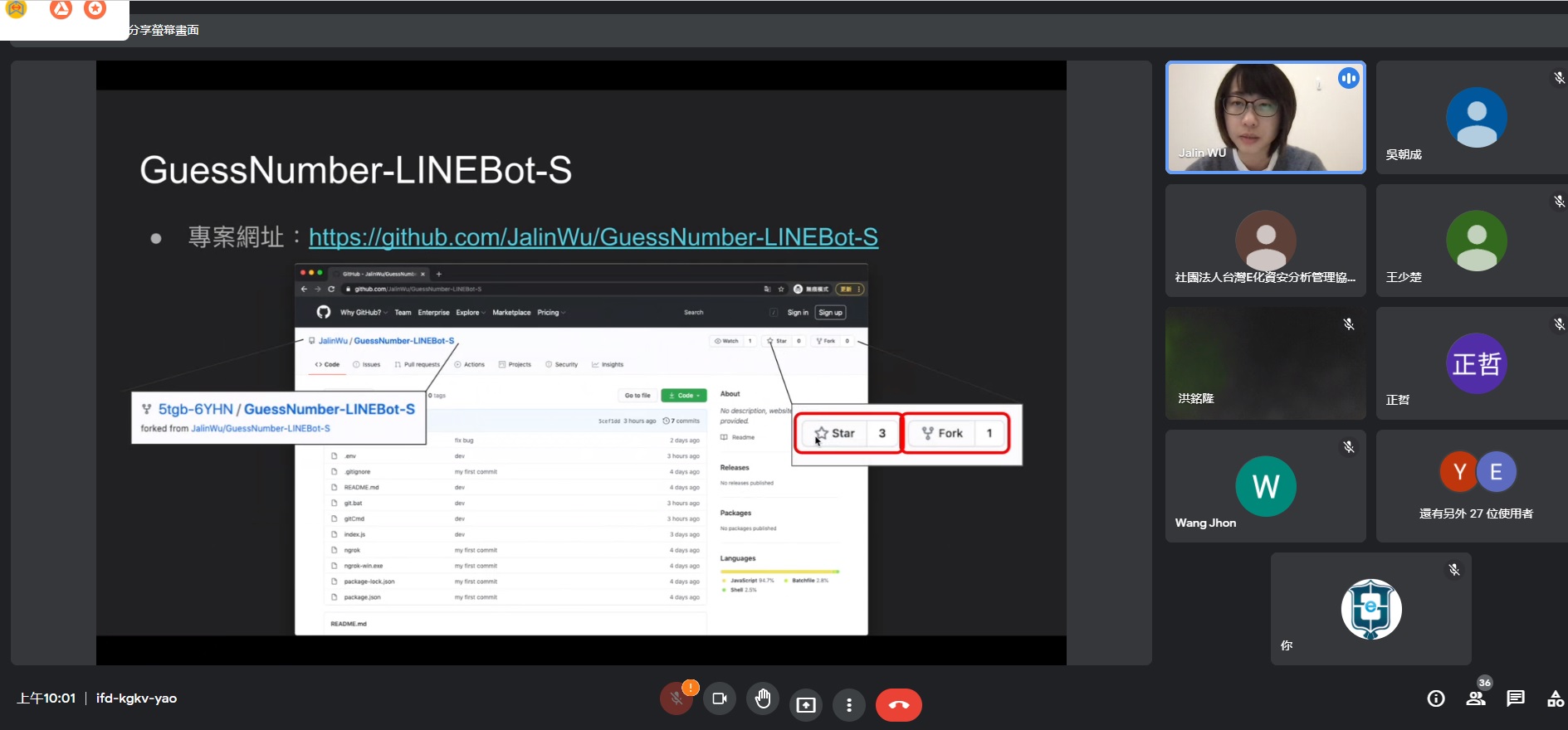Click README.md file row on slide

(515, 488)
